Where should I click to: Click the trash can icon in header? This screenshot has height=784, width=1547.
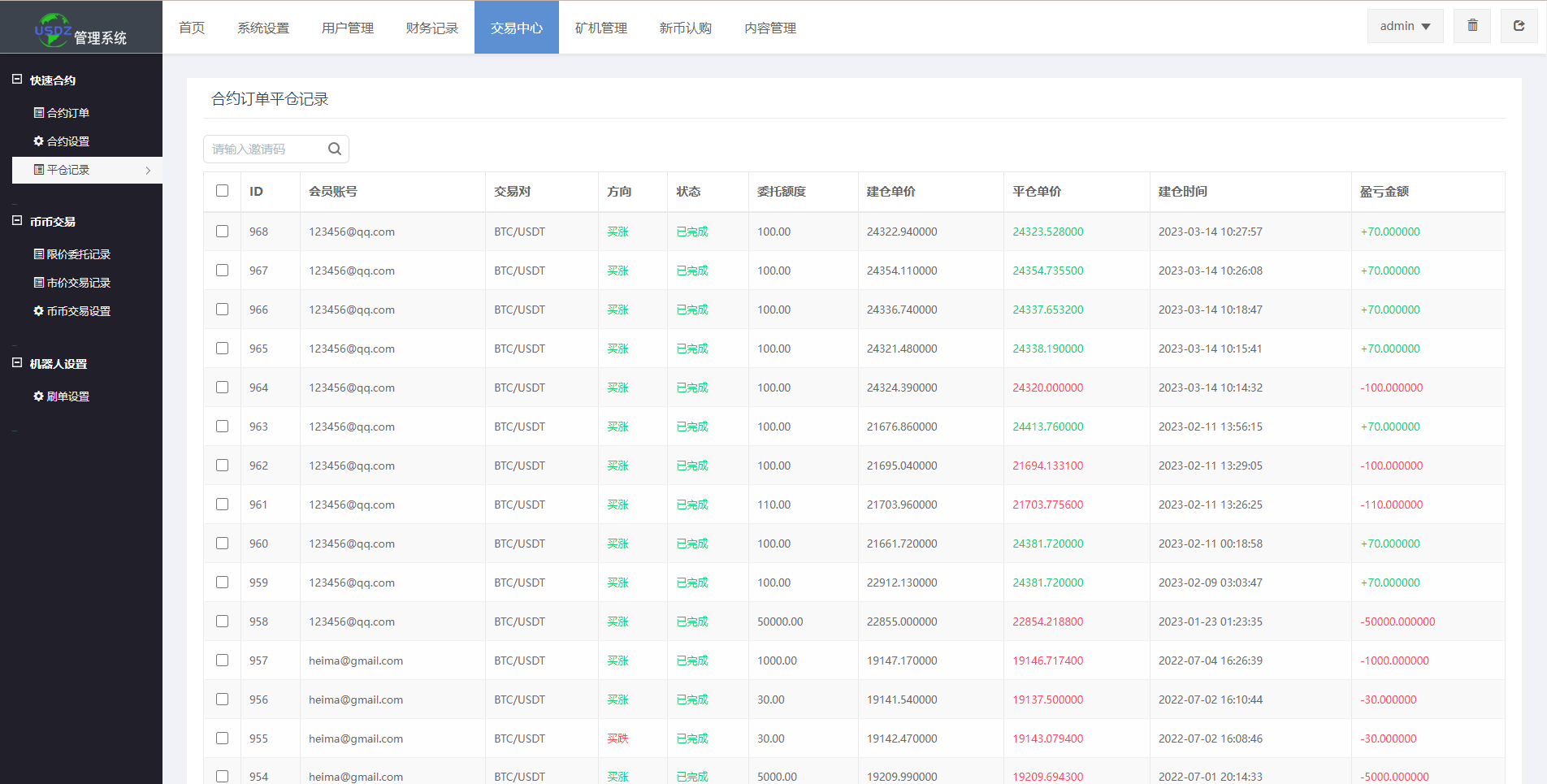coord(1472,26)
